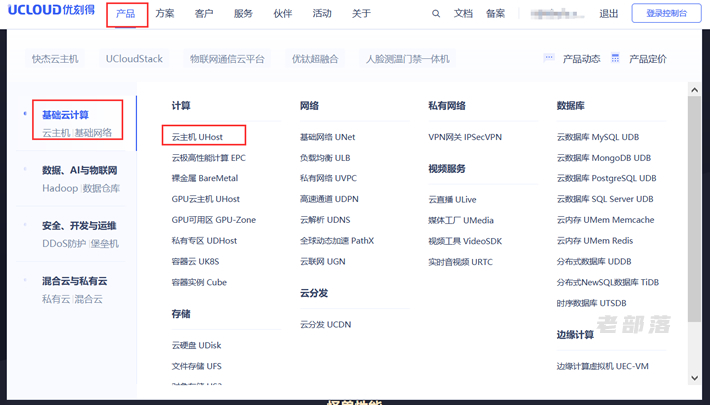Open VPN网关 IPSecVPN
Viewport: 710px width, 405px height.
465,137
